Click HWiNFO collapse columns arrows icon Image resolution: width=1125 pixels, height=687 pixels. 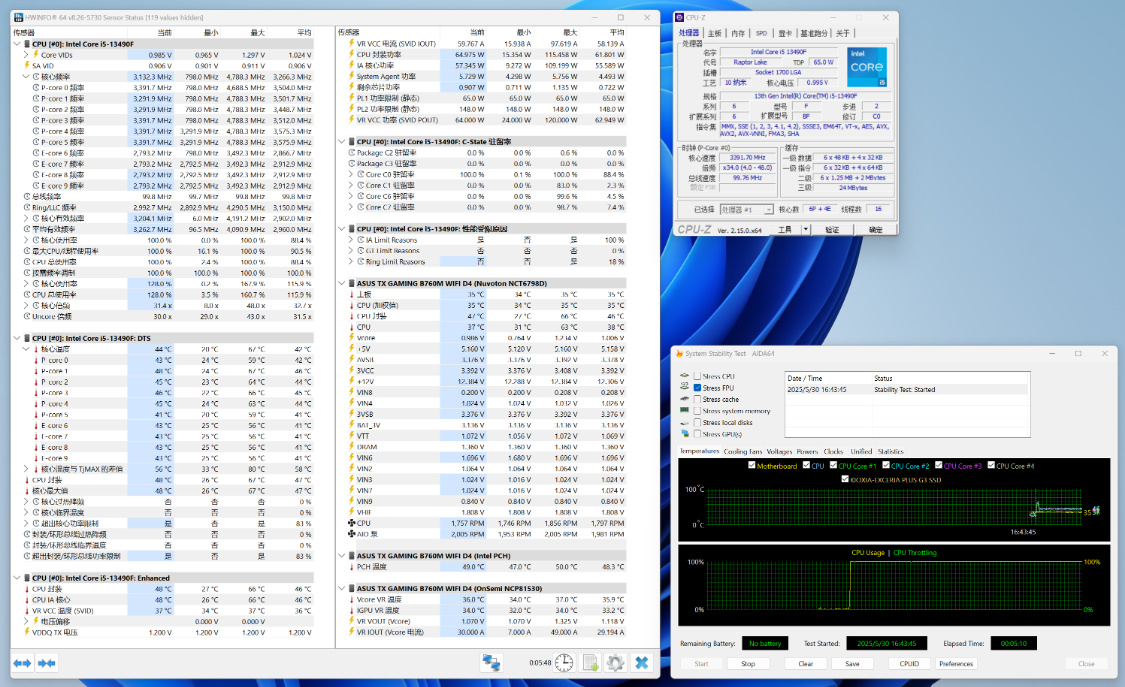coord(46,662)
